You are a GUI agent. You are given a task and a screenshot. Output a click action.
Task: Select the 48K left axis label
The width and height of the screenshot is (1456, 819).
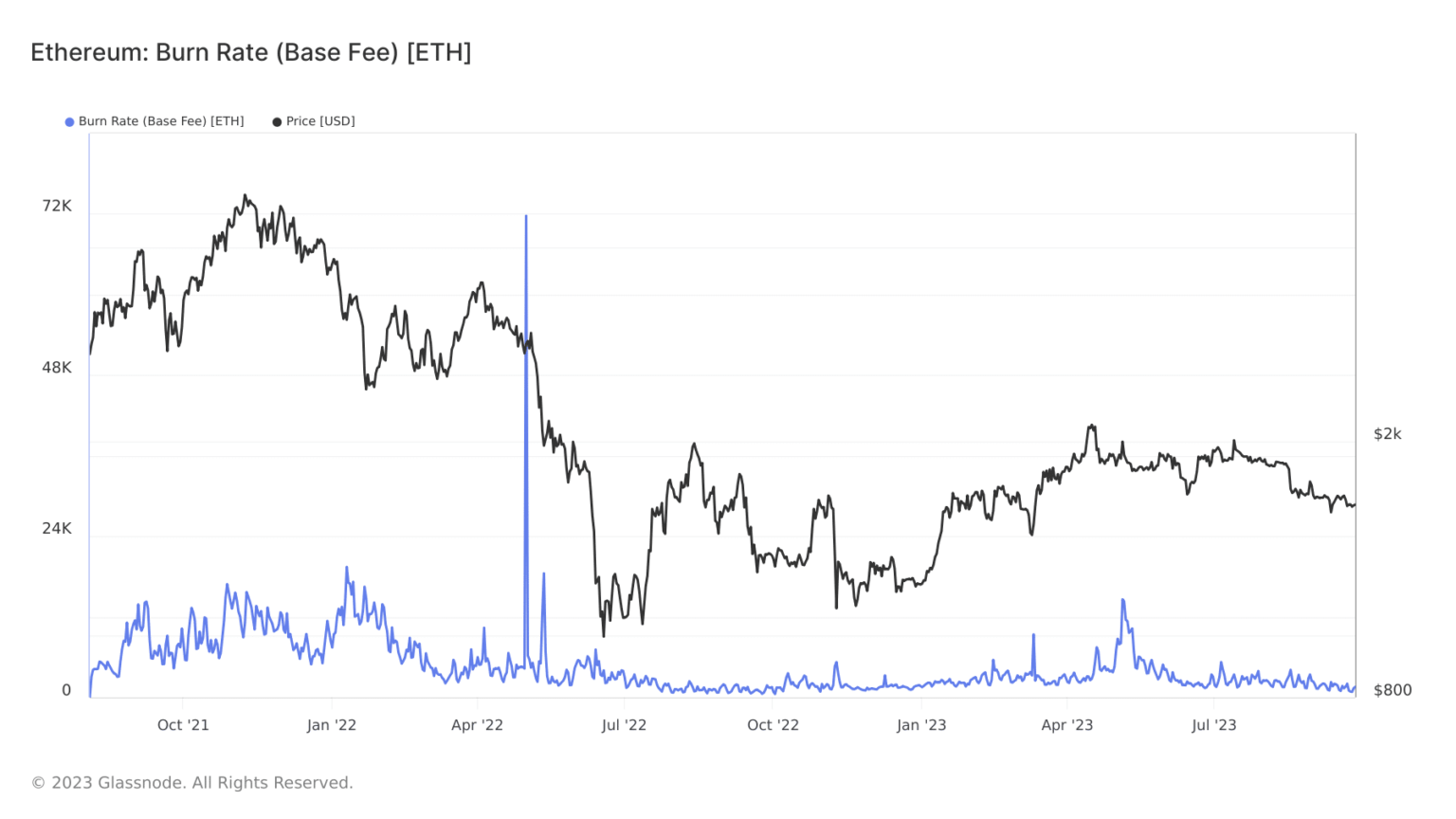pyautogui.click(x=57, y=368)
